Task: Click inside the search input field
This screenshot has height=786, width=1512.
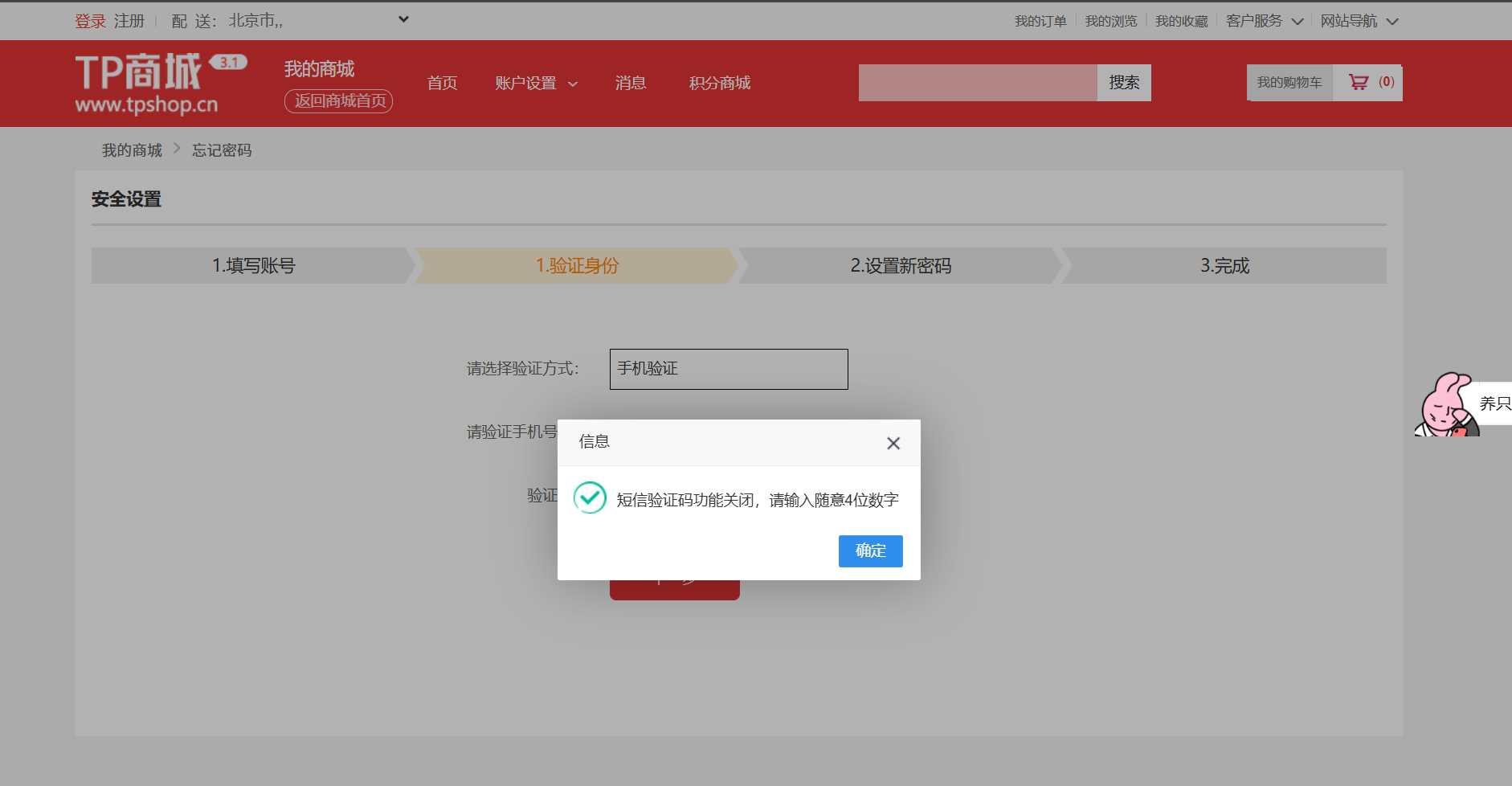Action: [976, 81]
